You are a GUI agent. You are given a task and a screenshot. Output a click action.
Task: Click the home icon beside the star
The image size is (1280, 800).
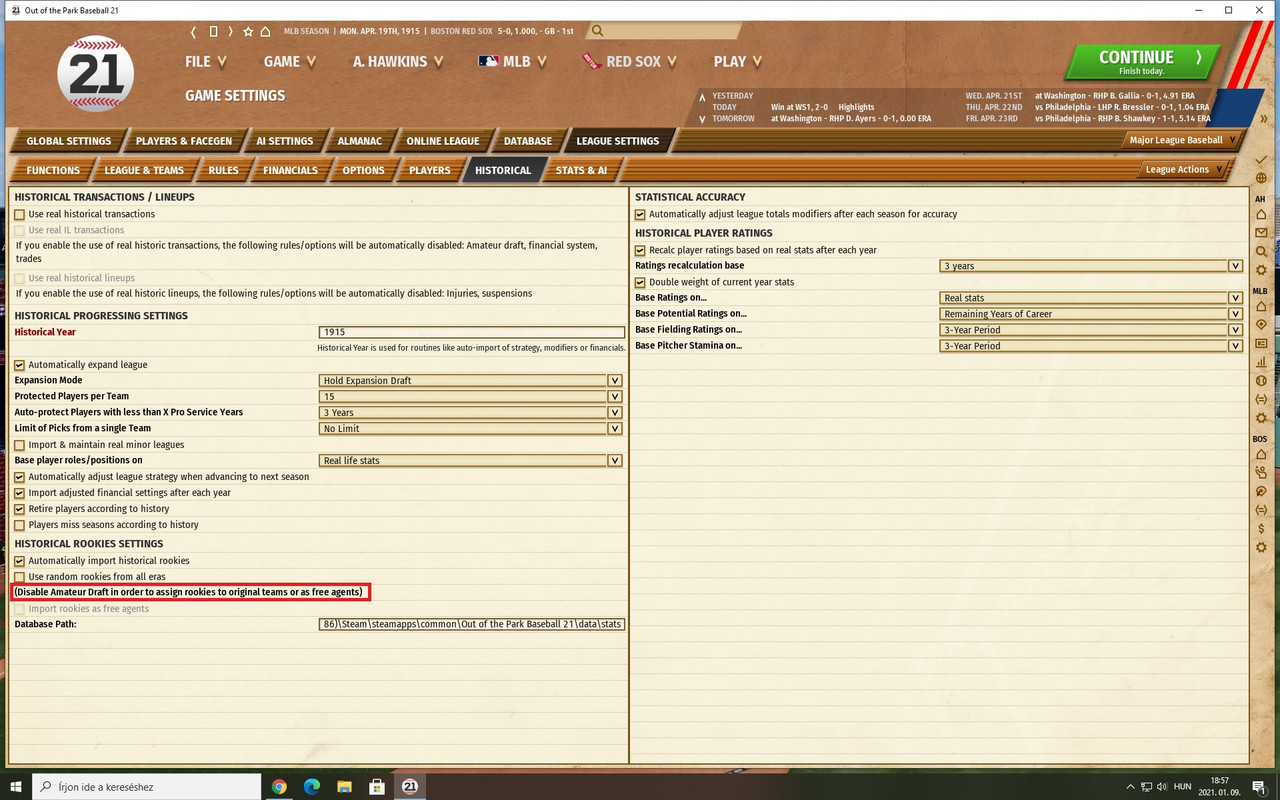(265, 31)
